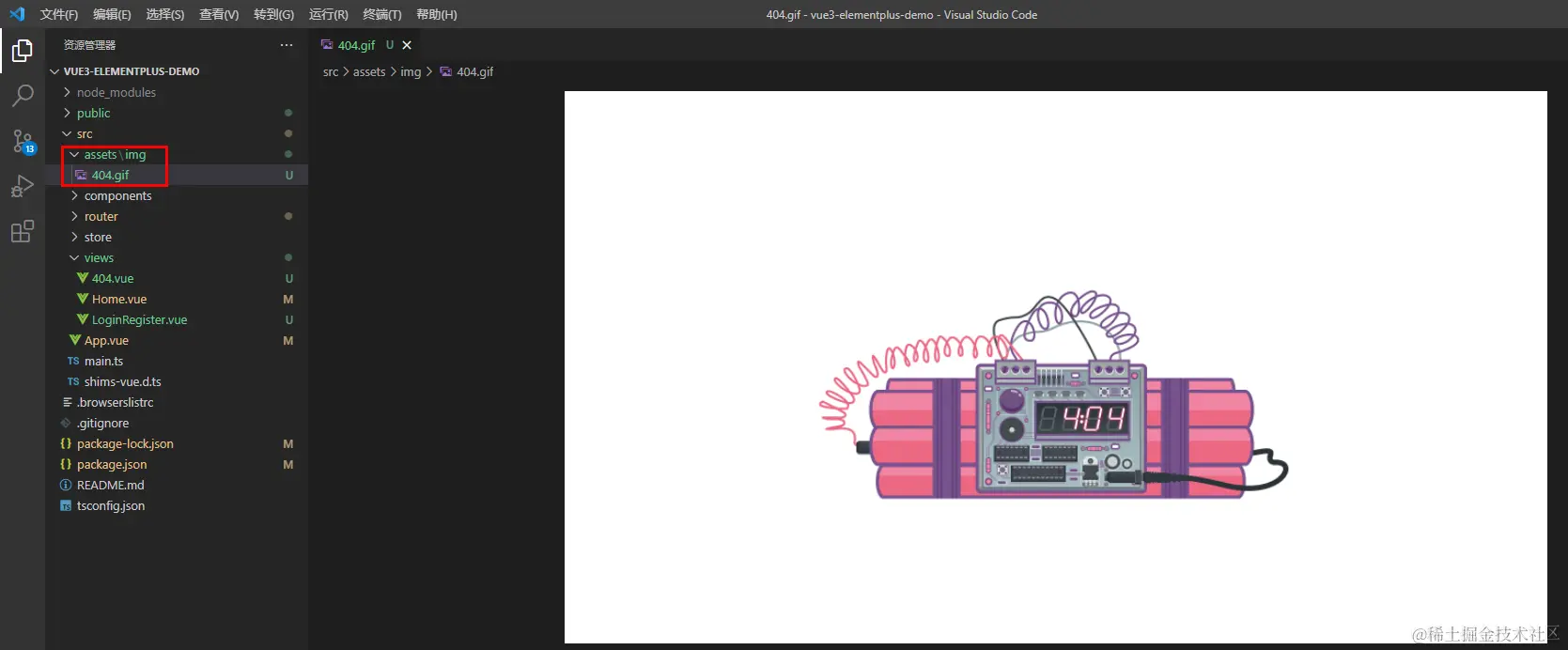Open README.md file in explorer
1568x650 pixels.
tap(110, 485)
